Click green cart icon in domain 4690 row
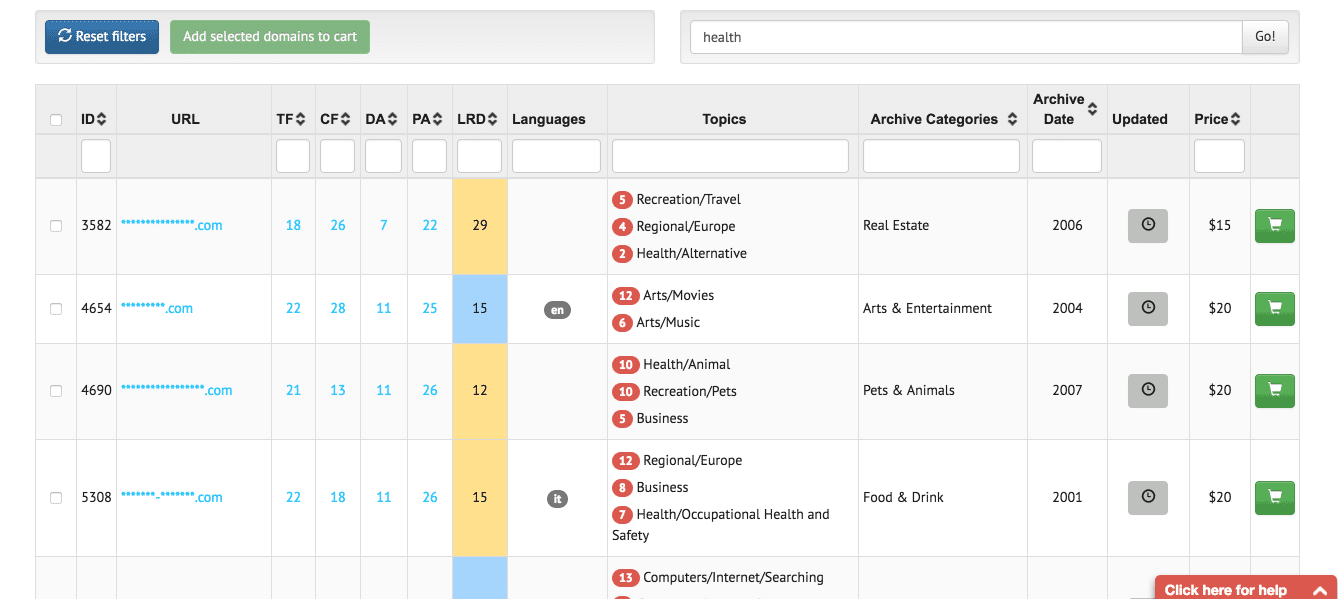 pyautogui.click(x=1274, y=391)
